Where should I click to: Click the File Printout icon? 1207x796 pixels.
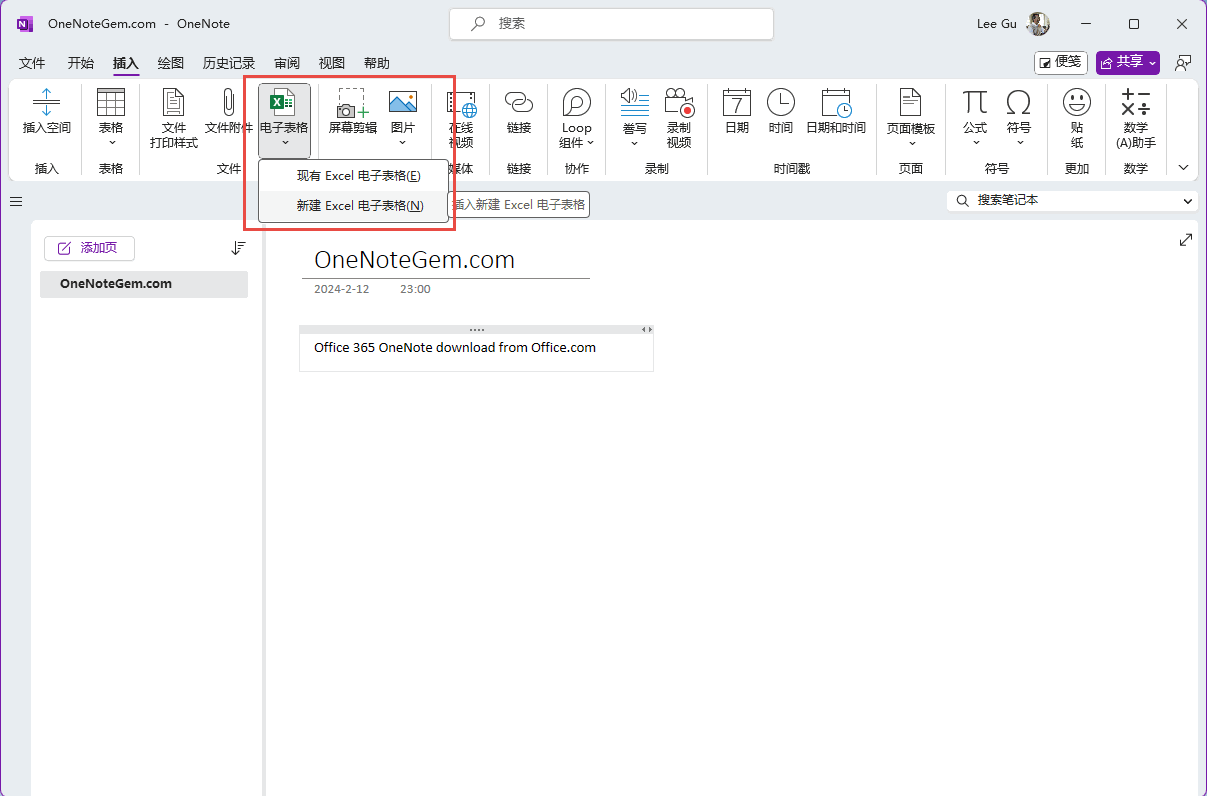point(174,102)
